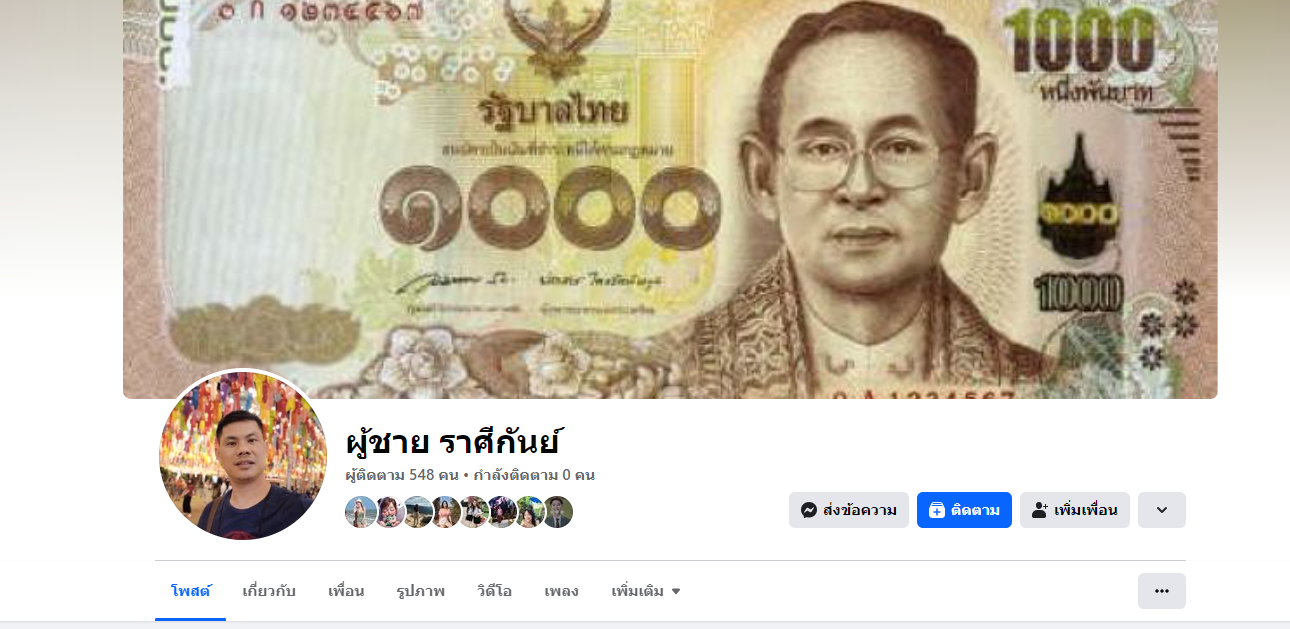
Task: Open the เพื่อน tab
Action: tap(346, 591)
